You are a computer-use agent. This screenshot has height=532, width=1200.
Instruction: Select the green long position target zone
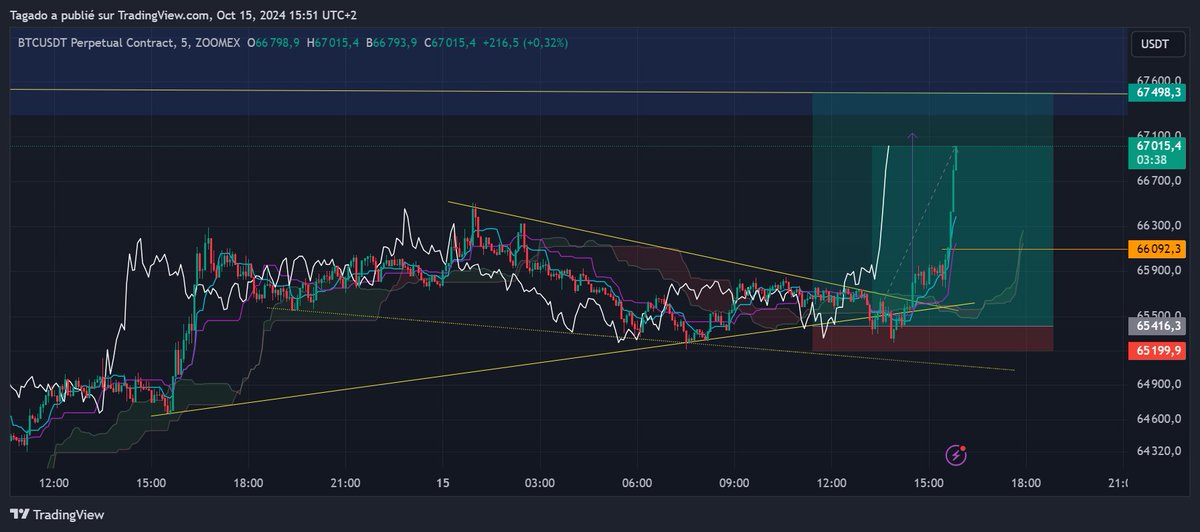tap(932, 209)
